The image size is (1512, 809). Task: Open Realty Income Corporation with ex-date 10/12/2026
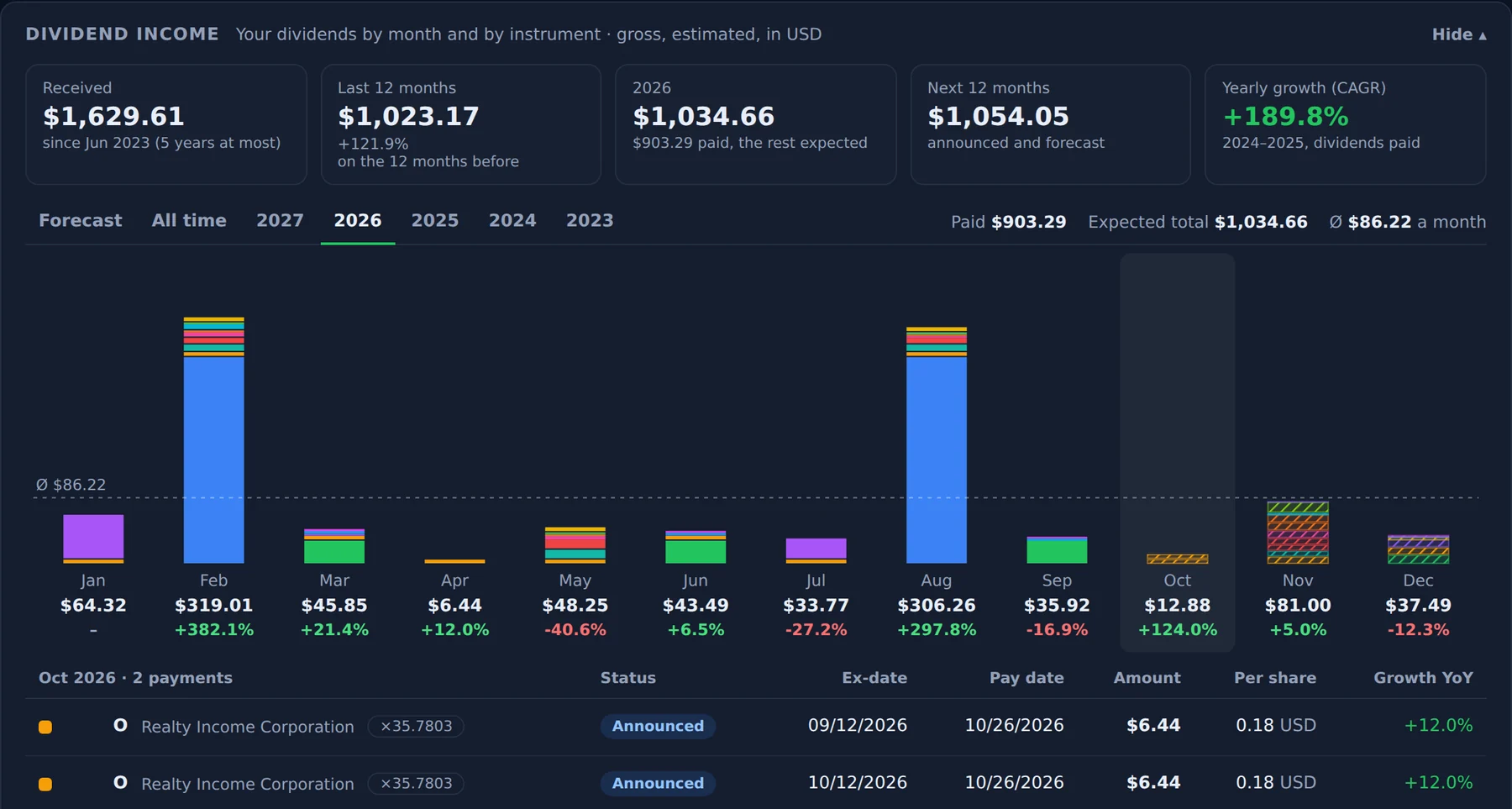click(x=248, y=784)
